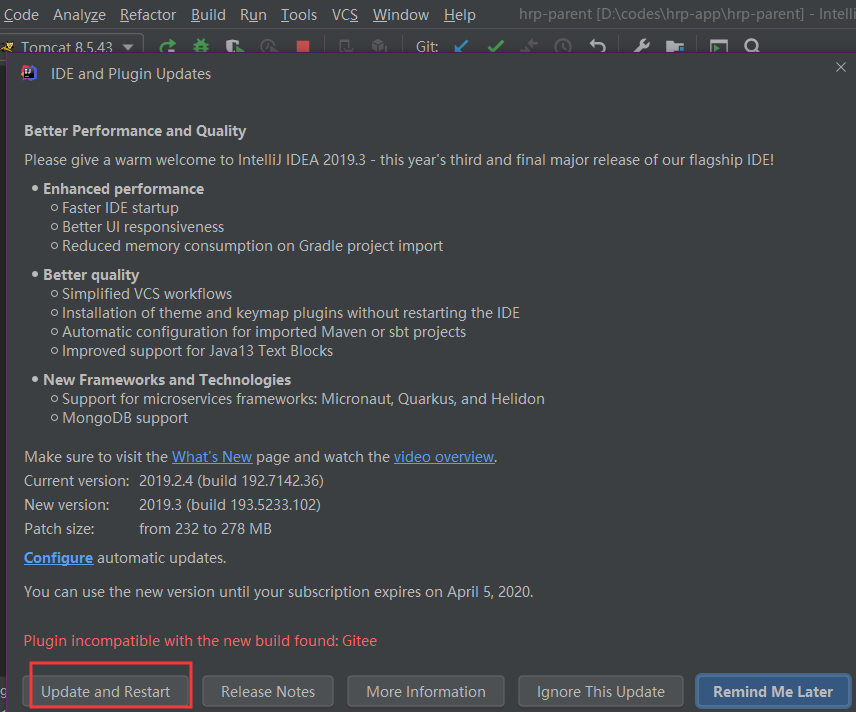The width and height of the screenshot is (856, 712).
Task: Open Search Everywhere magnifier icon
Action: pyautogui.click(x=752, y=46)
